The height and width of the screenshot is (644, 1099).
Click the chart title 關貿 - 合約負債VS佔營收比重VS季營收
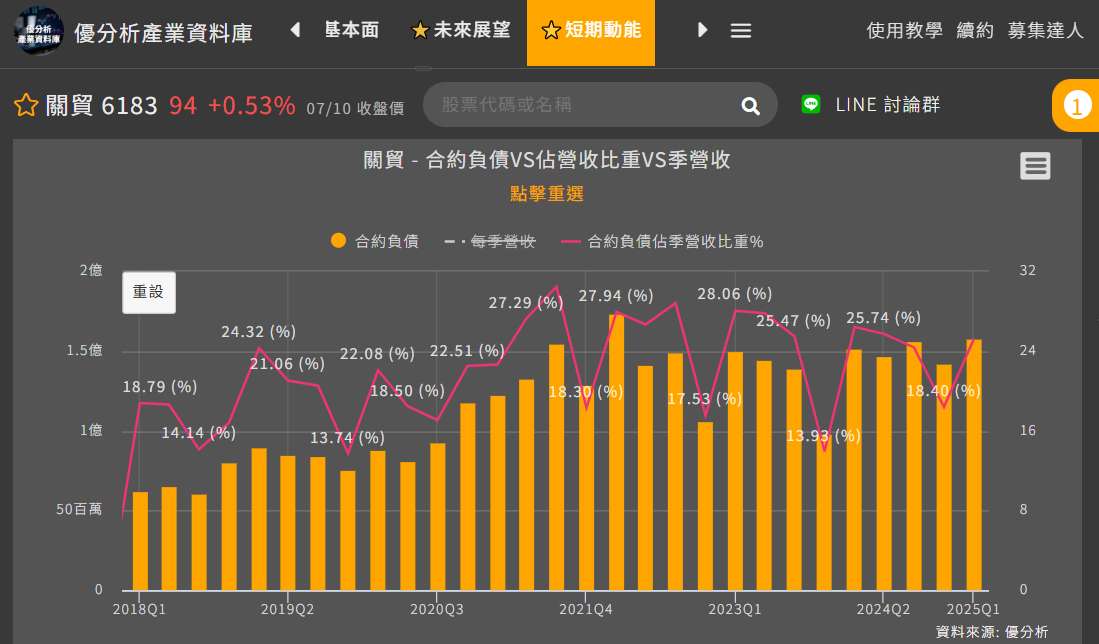pyautogui.click(x=547, y=160)
